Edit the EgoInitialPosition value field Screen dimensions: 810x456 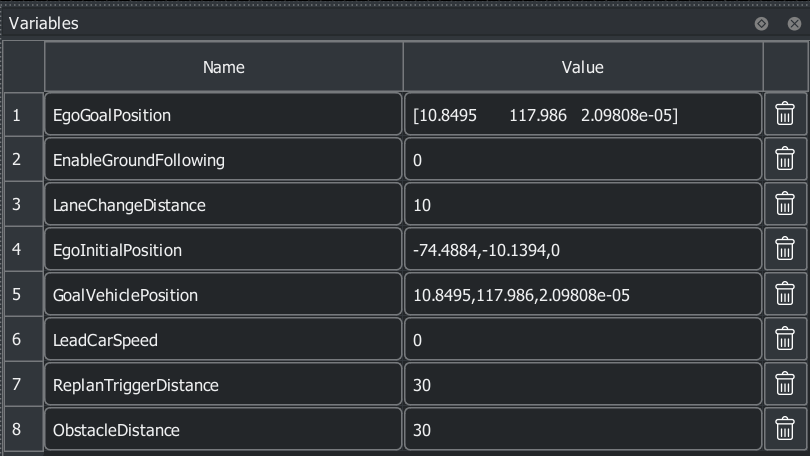(x=583, y=250)
